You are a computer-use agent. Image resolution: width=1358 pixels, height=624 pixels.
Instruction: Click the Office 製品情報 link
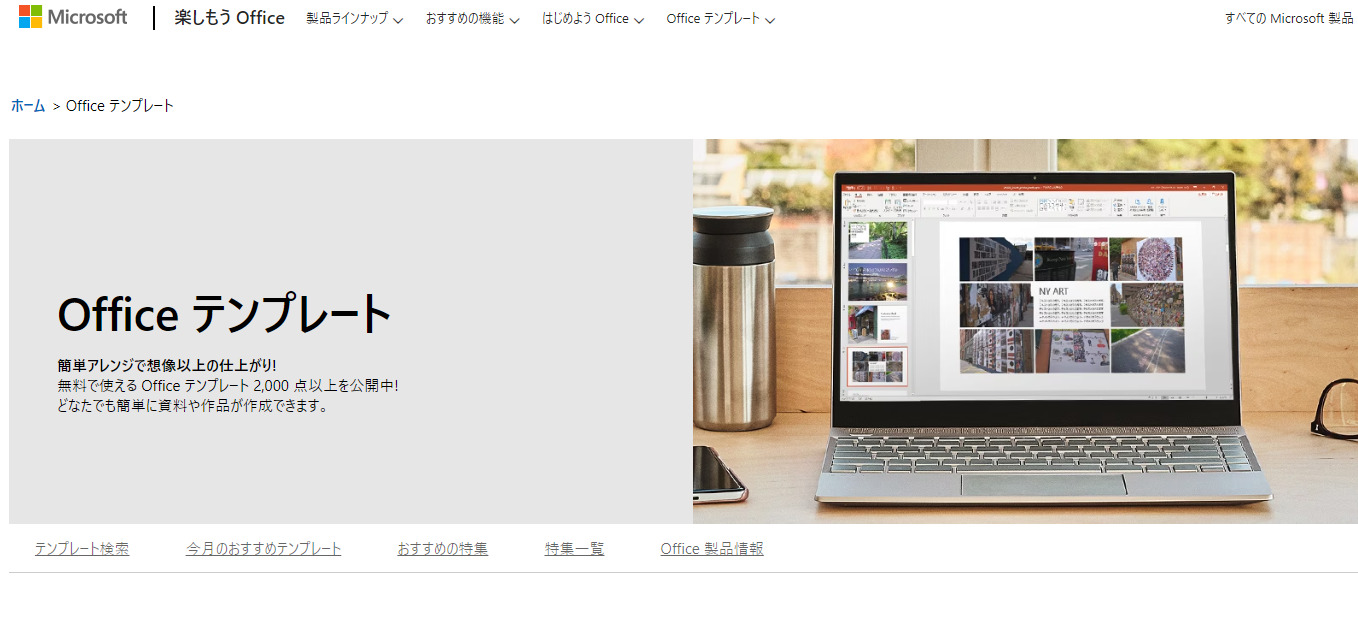[711, 548]
